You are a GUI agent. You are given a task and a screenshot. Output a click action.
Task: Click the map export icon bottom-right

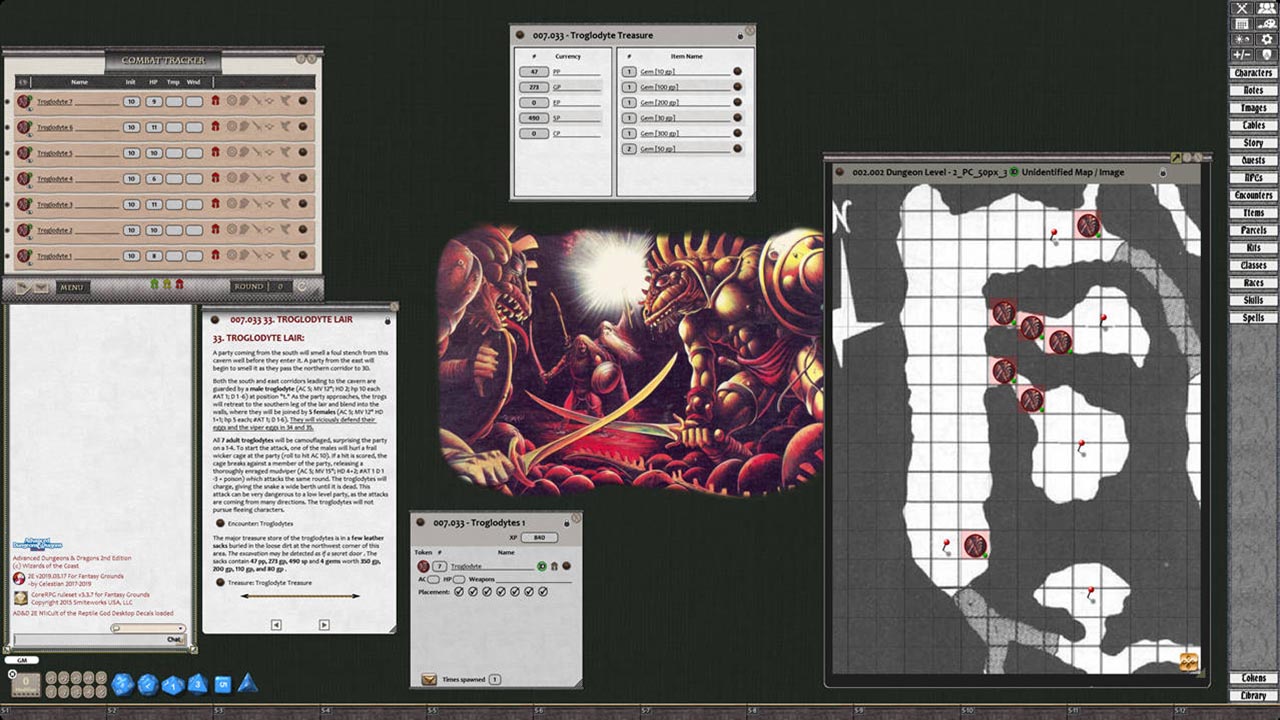(1189, 663)
